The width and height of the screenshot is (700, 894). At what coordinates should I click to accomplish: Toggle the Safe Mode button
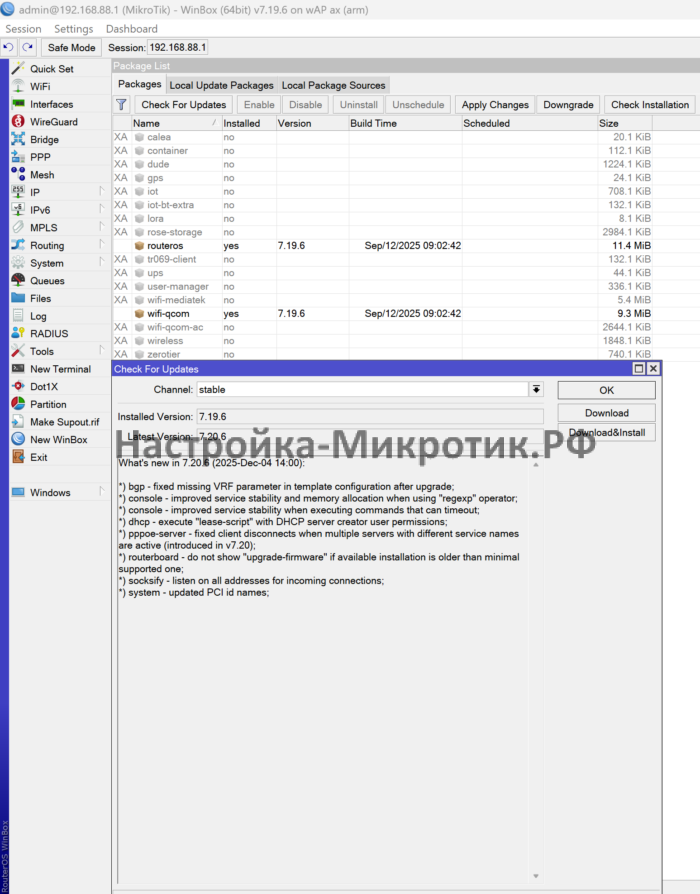click(71, 47)
